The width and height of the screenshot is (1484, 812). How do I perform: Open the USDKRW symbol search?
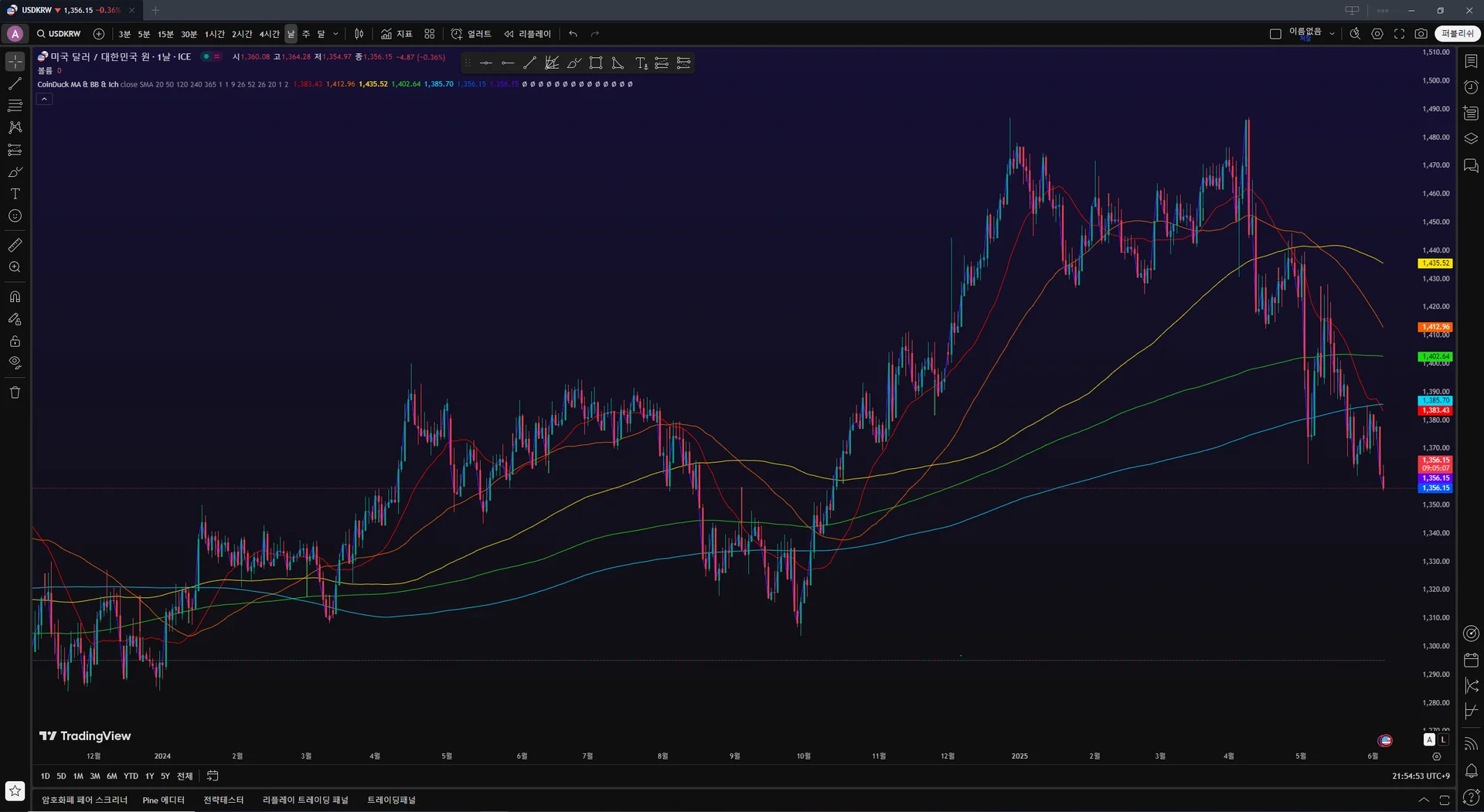[x=59, y=34]
